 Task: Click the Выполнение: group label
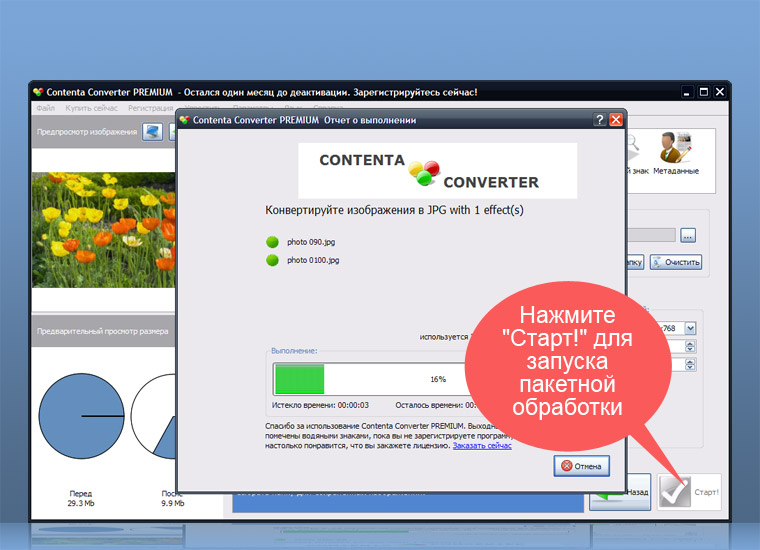pyautogui.click(x=294, y=351)
